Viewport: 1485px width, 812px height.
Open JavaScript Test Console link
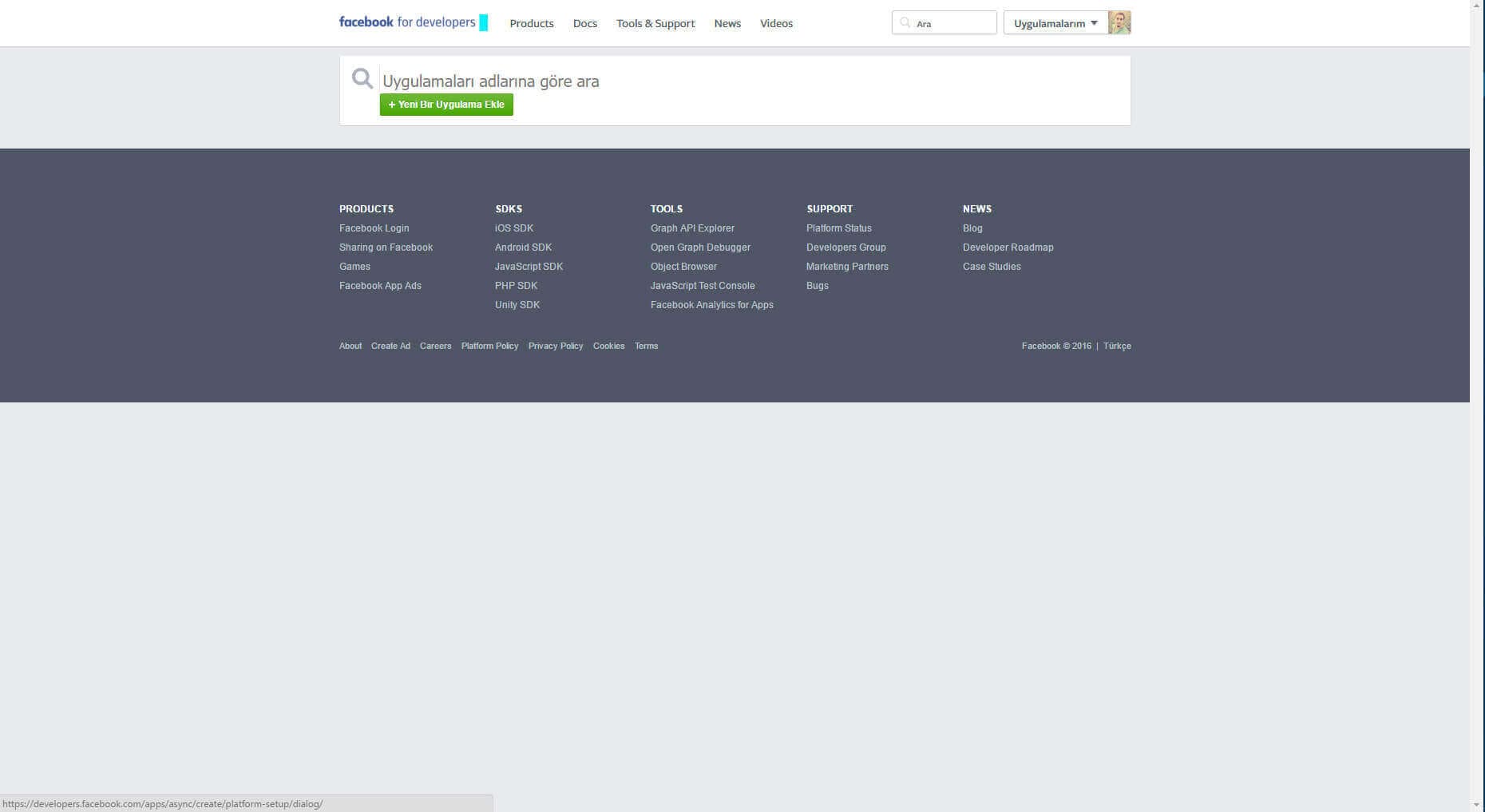(703, 286)
